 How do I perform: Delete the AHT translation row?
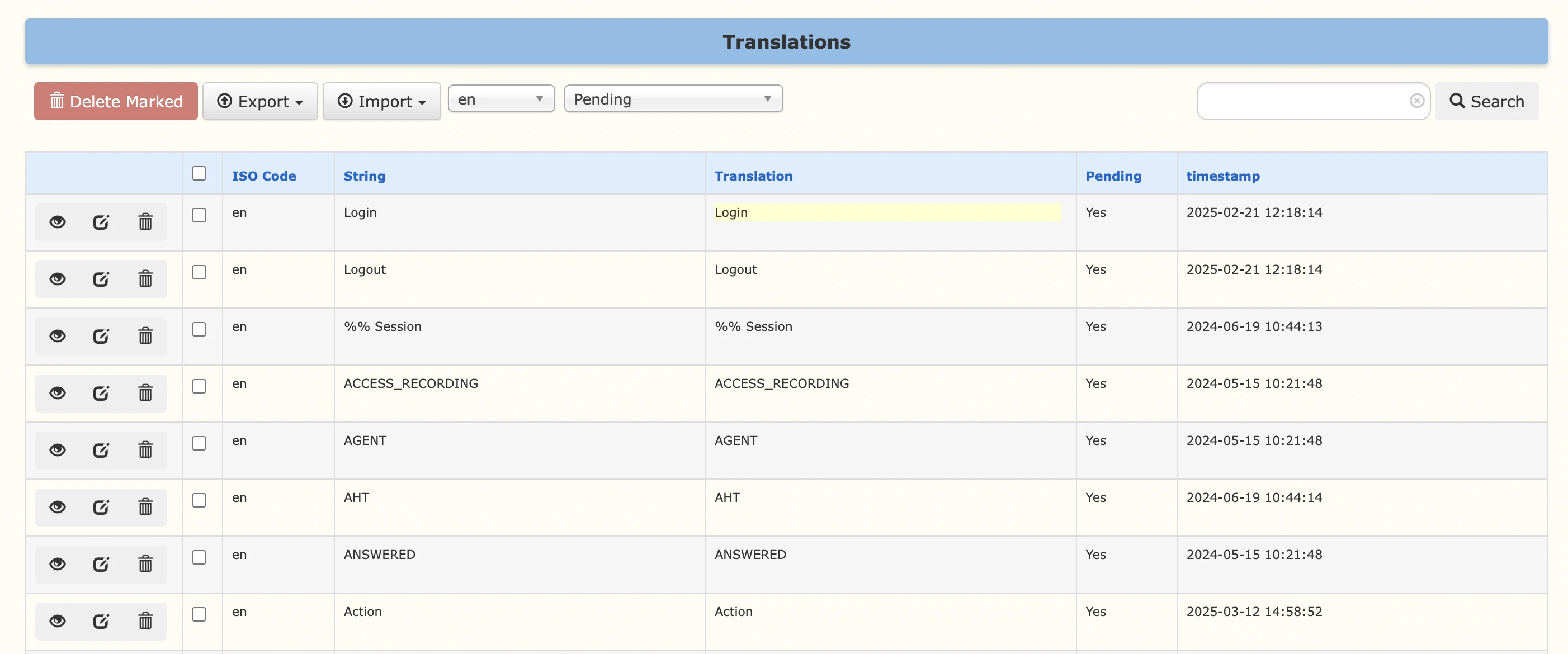pyautogui.click(x=145, y=506)
